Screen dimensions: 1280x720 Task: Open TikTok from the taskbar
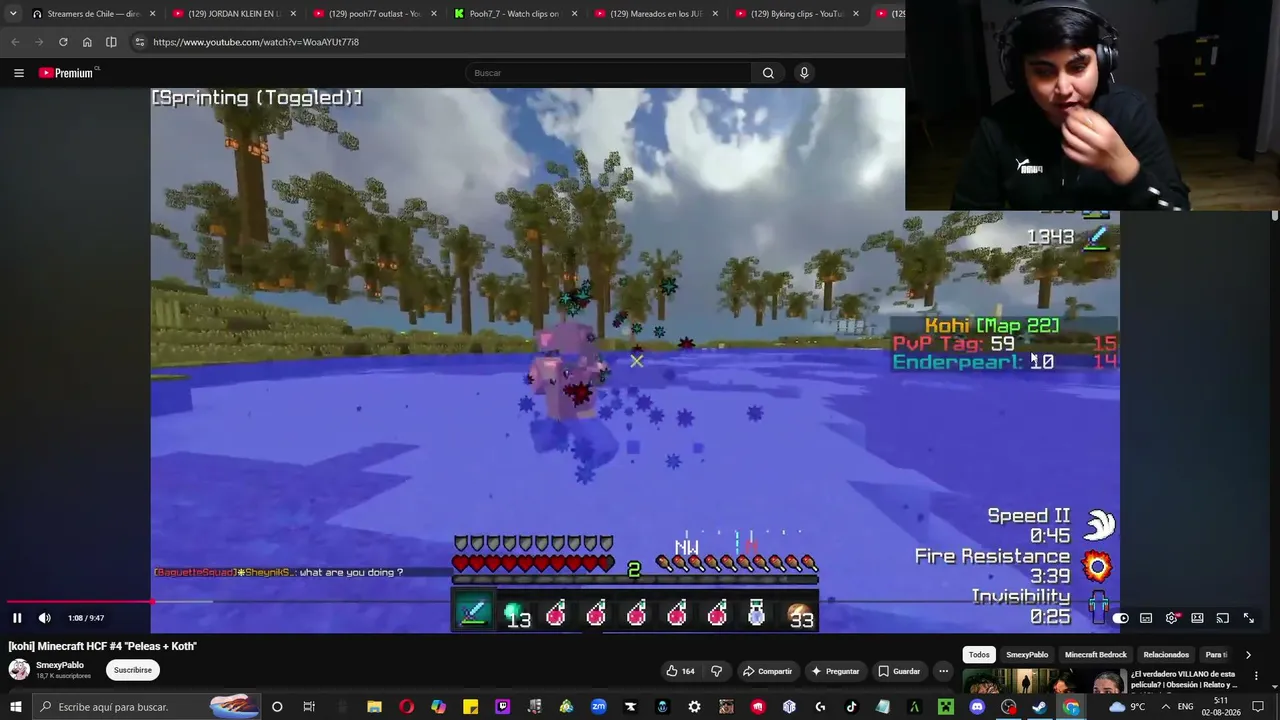852,707
